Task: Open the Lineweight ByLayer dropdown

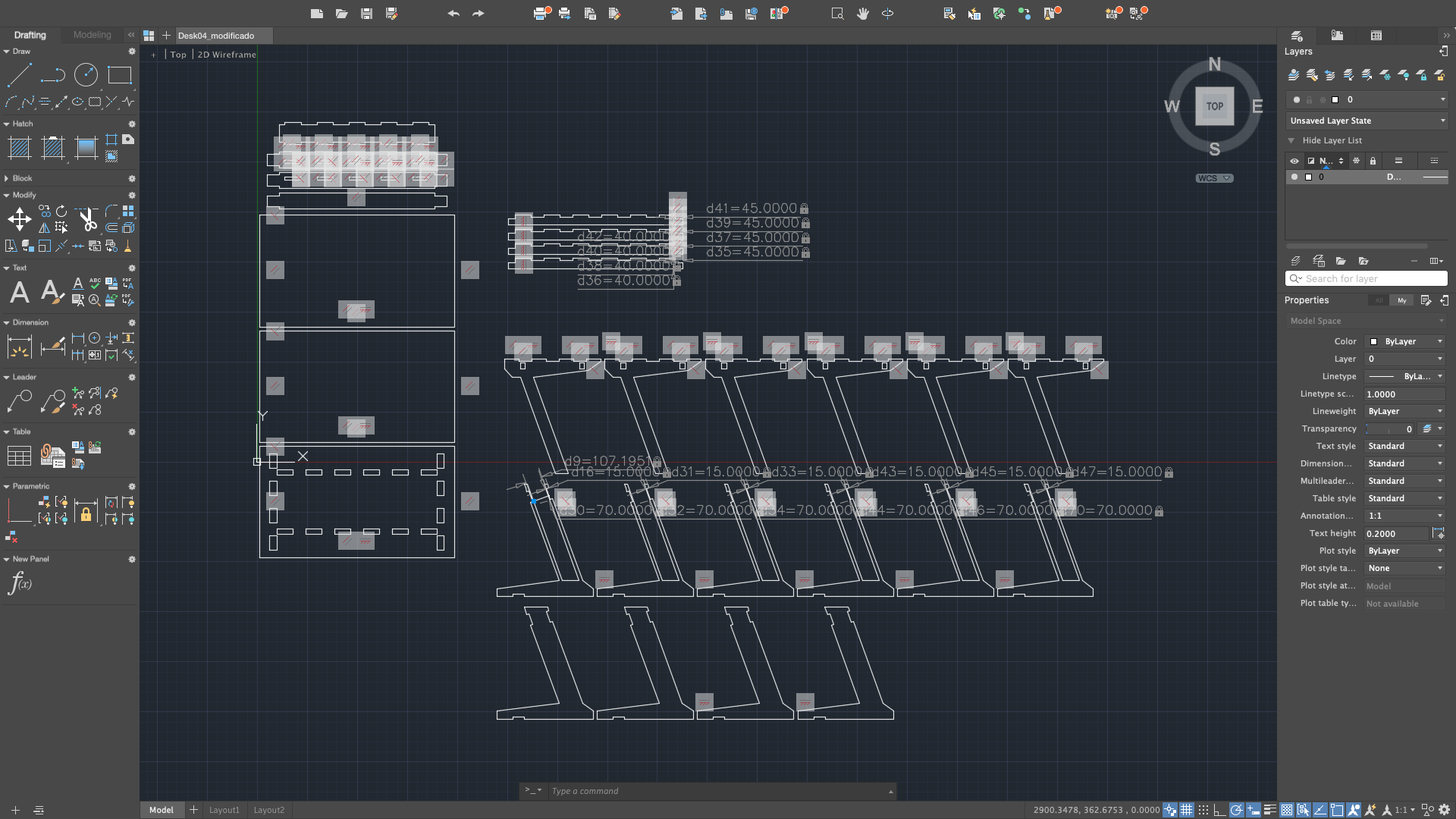Action: (1405, 411)
